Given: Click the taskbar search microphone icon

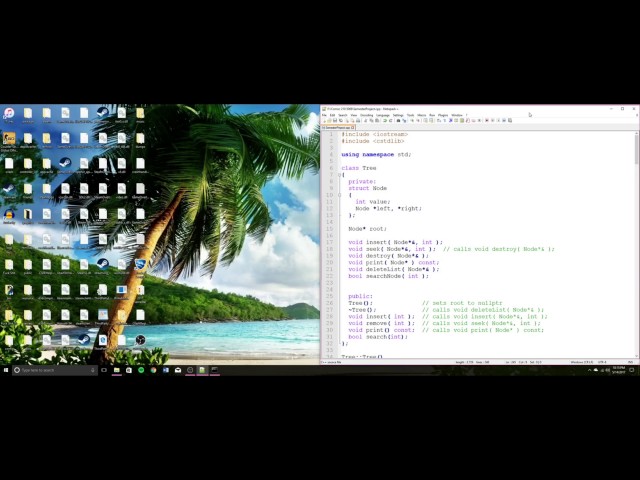Looking at the screenshot, I should coord(93,370).
